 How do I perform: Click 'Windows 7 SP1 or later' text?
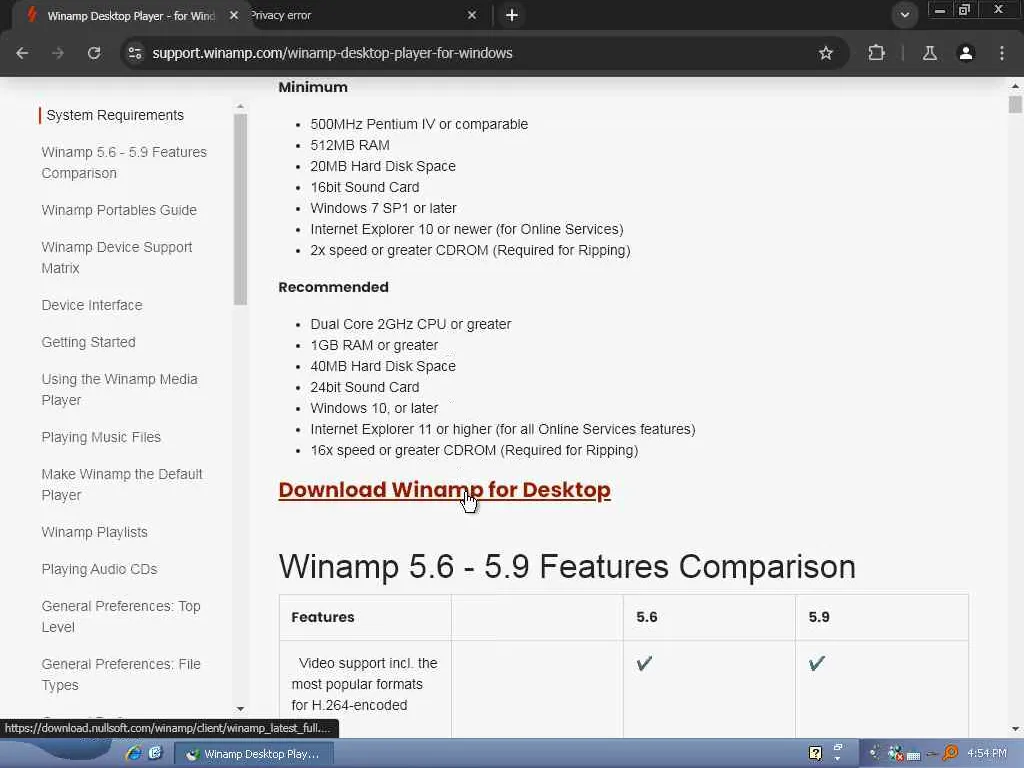click(x=383, y=208)
